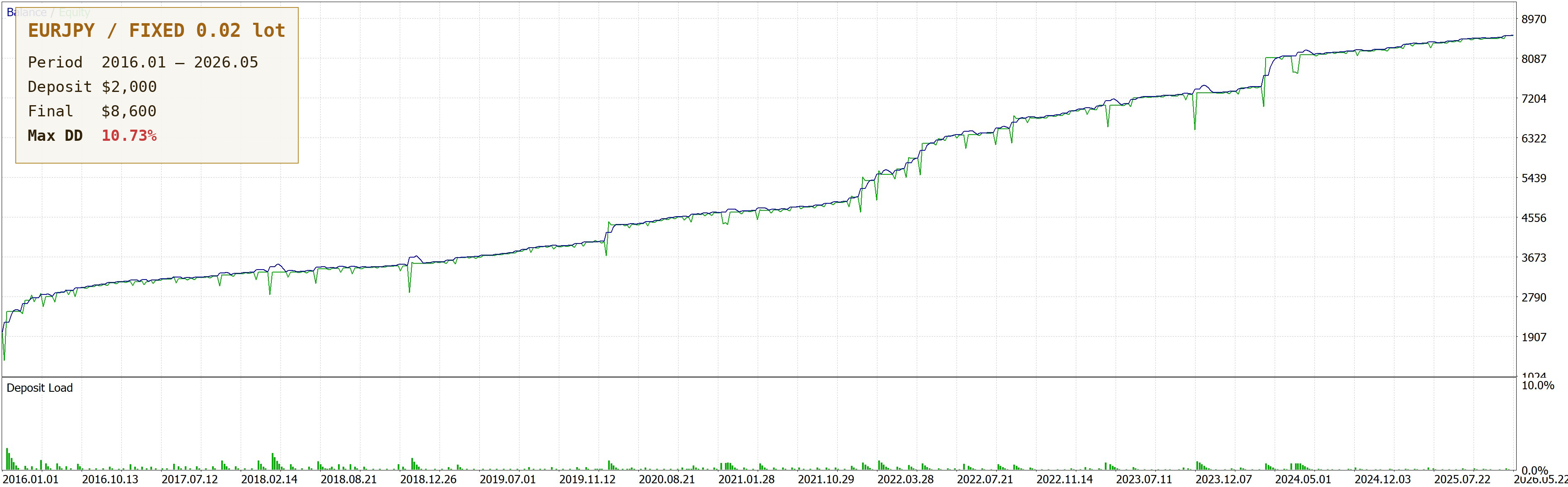The width and height of the screenshot is (1568, 487).
Task: Click the 2023.12.07 date label
Action: (x=1223, y=479)
